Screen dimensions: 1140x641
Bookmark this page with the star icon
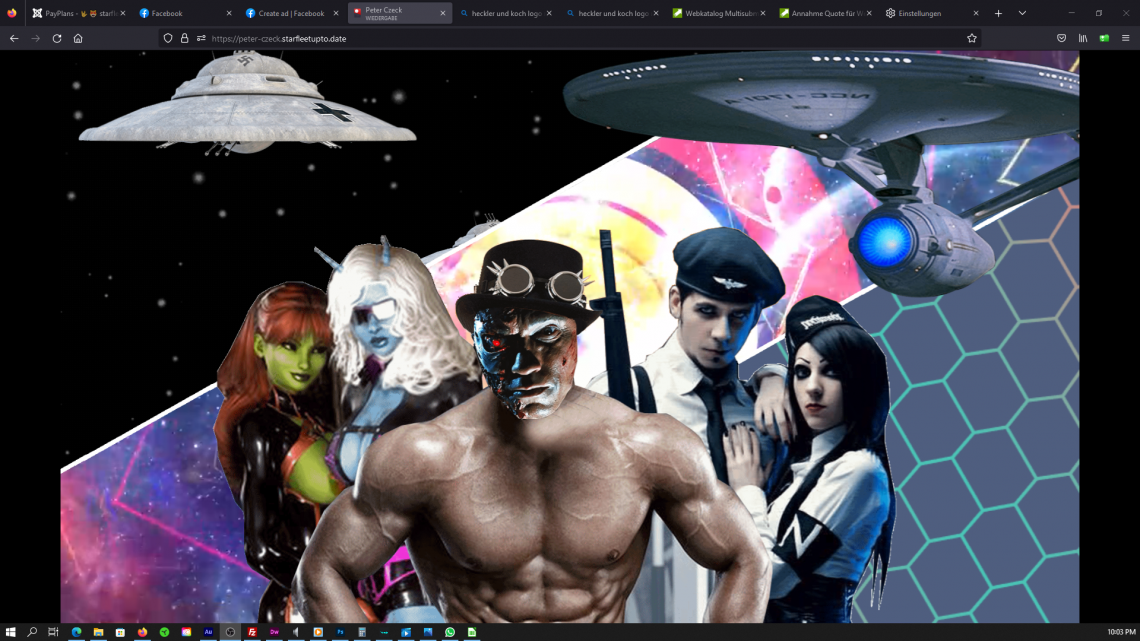[971, 38]
